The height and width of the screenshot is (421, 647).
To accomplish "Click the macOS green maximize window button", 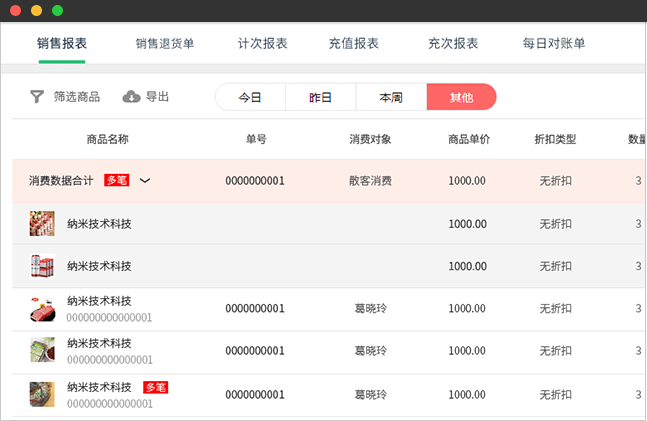I will pyautogui.click(x=57, y=10).
